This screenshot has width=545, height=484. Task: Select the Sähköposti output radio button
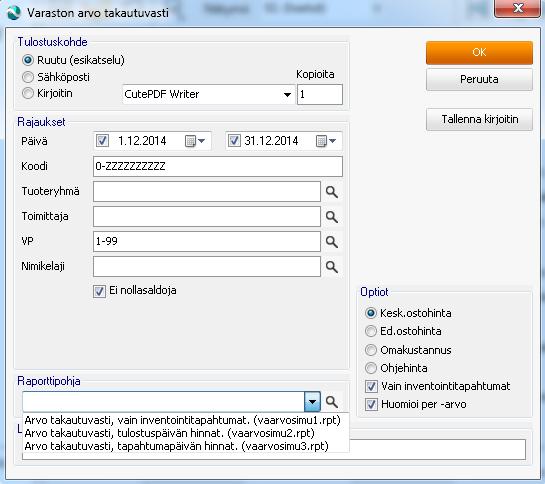coord(28,77)
